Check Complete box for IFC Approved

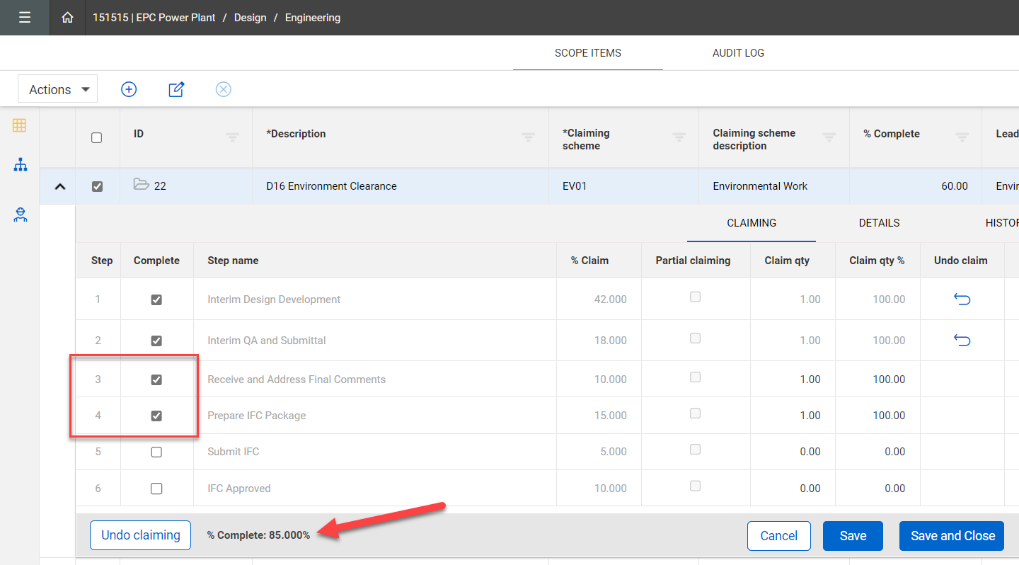click(x=156, y=489)
